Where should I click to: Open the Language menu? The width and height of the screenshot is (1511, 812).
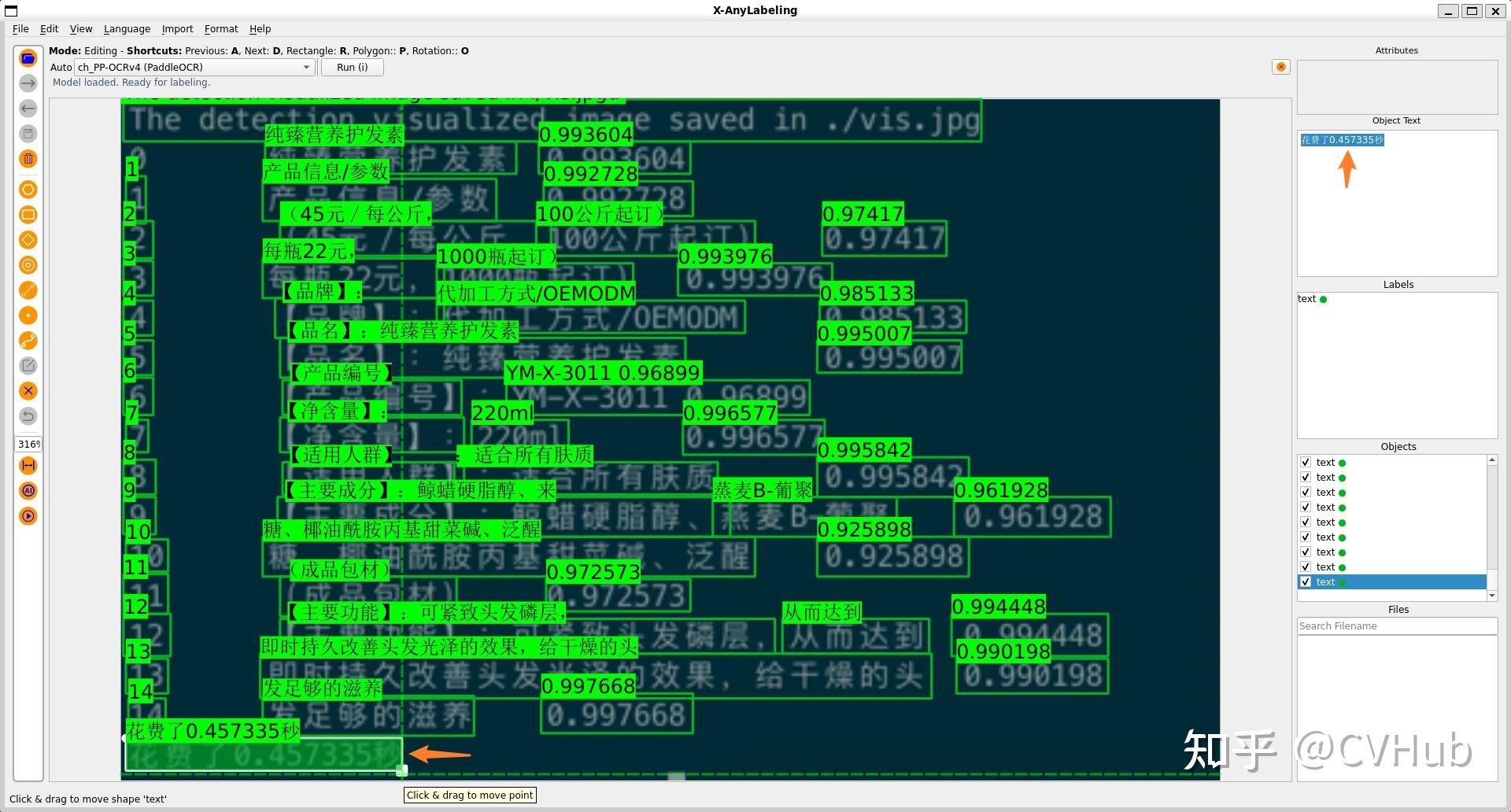[127, 29]
